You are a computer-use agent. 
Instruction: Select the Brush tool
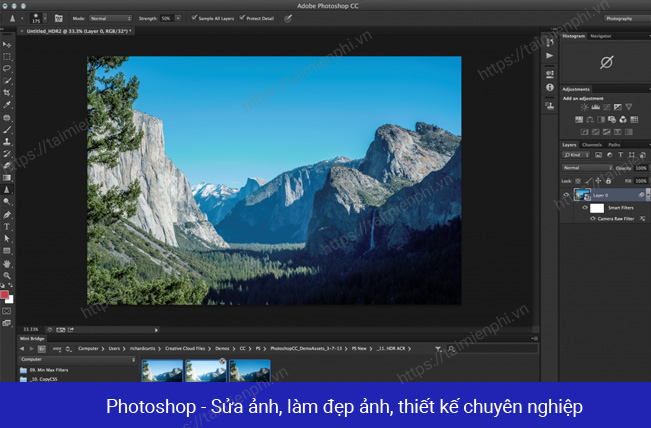pyautogui.click(x=7, y=130)
